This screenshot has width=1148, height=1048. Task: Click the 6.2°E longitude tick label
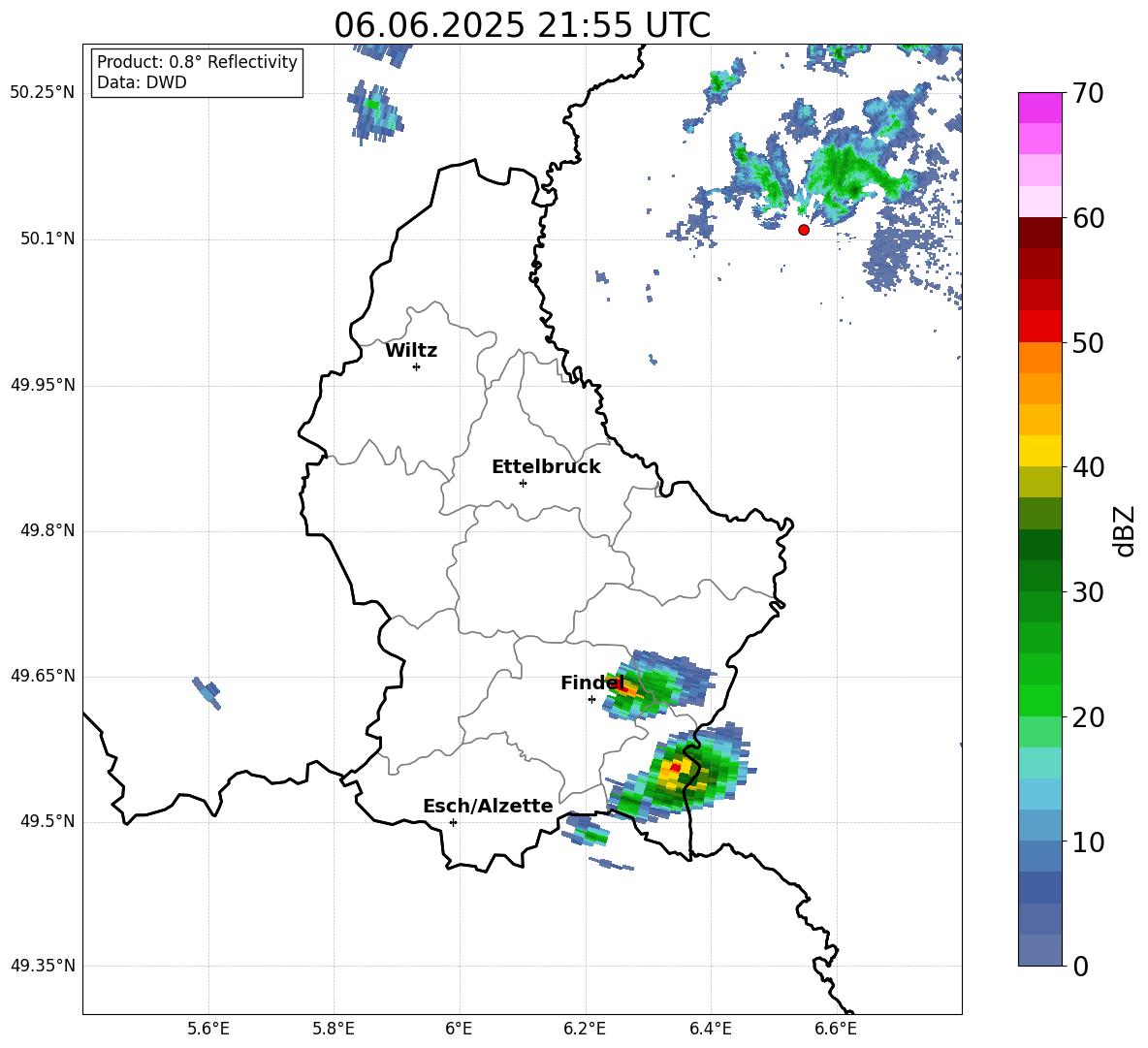[585, 1030]
